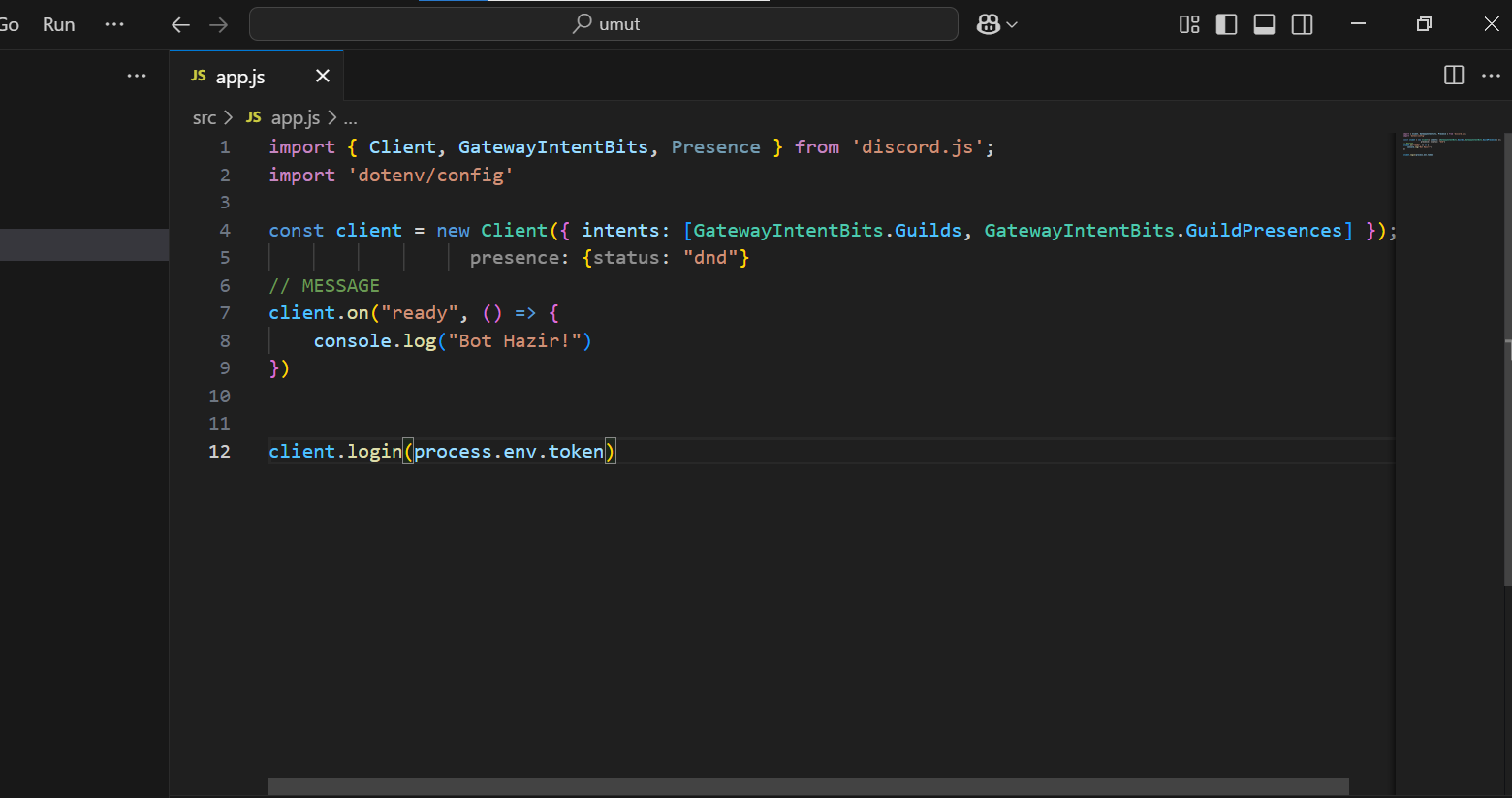Open the src folder breadcrumb

pyautogui.click(x=205, y=117)
